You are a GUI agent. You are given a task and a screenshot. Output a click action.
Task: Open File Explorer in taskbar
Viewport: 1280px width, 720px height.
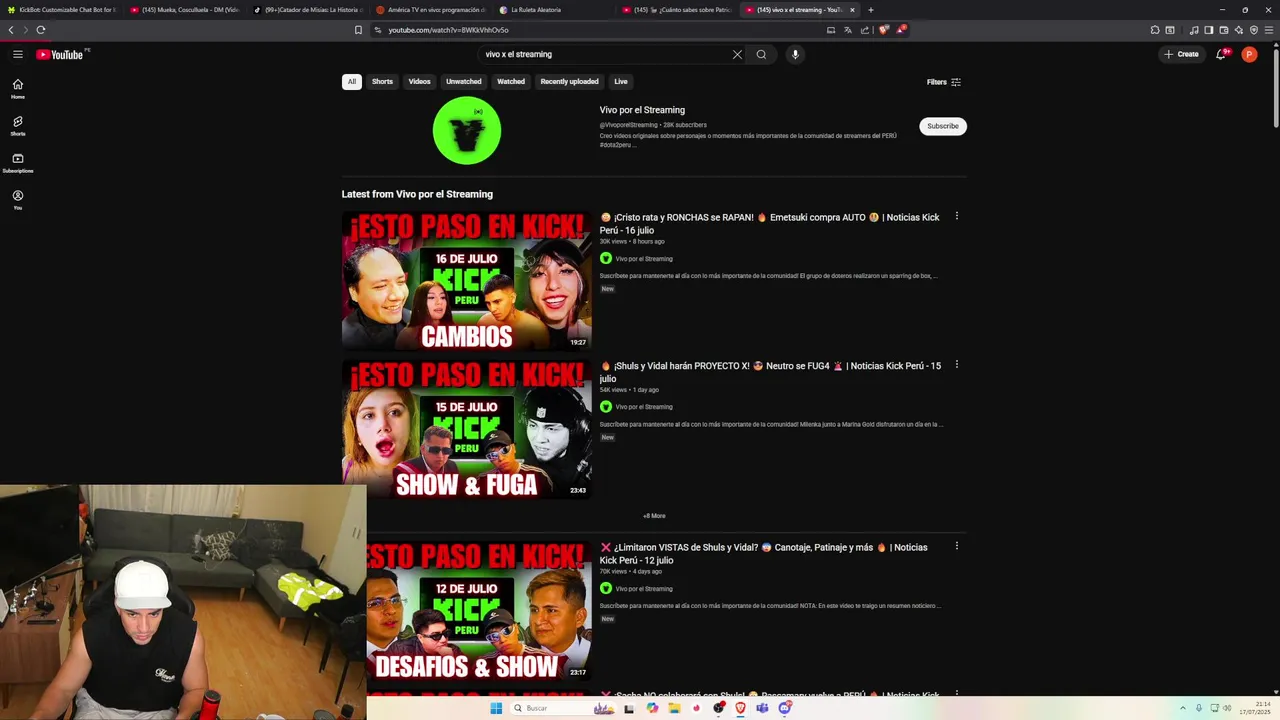tap(675, 708)
